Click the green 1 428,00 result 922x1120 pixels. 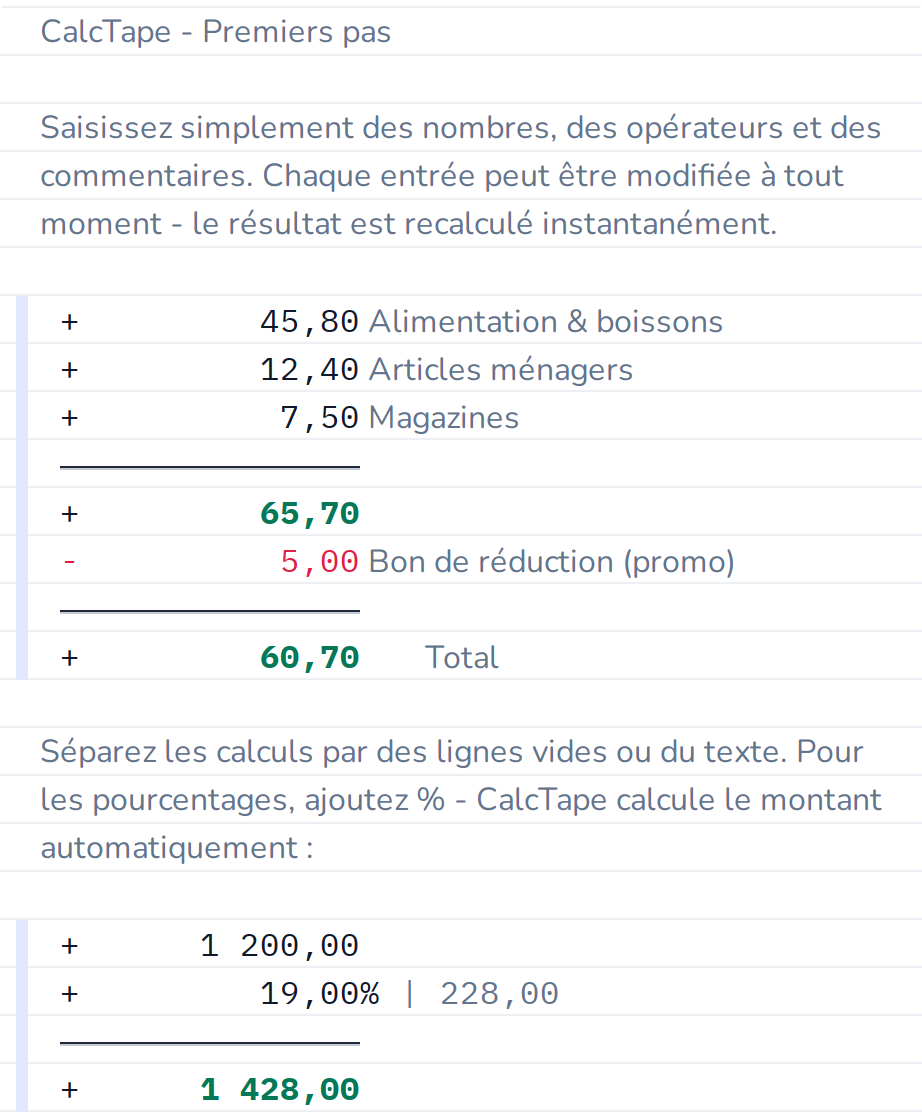(279, 1090)
